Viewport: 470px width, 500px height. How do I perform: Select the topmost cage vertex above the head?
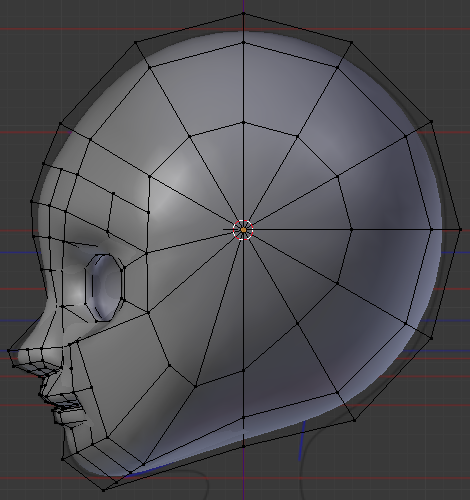pos(244,14)
